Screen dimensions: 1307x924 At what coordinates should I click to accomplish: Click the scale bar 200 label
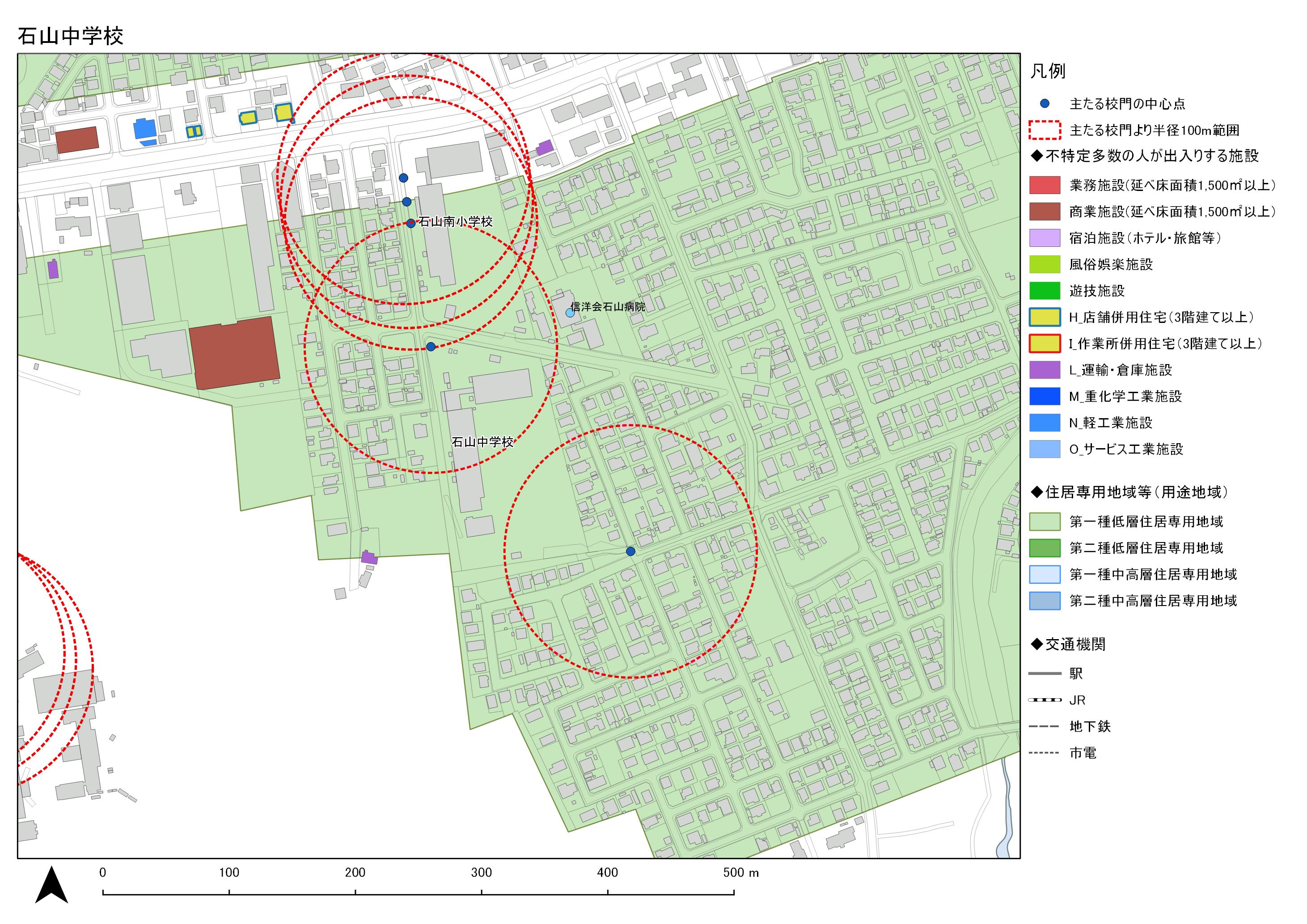(x=355, y=873)
